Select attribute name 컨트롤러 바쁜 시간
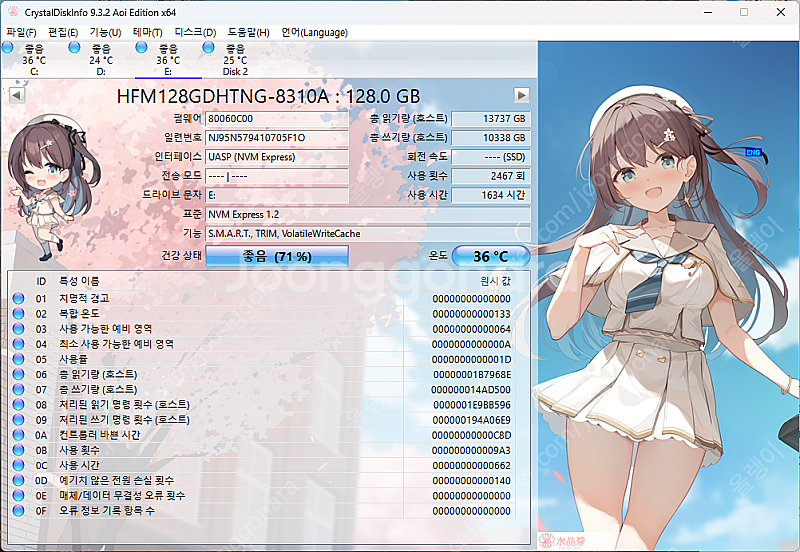 [x=99, y=435]
